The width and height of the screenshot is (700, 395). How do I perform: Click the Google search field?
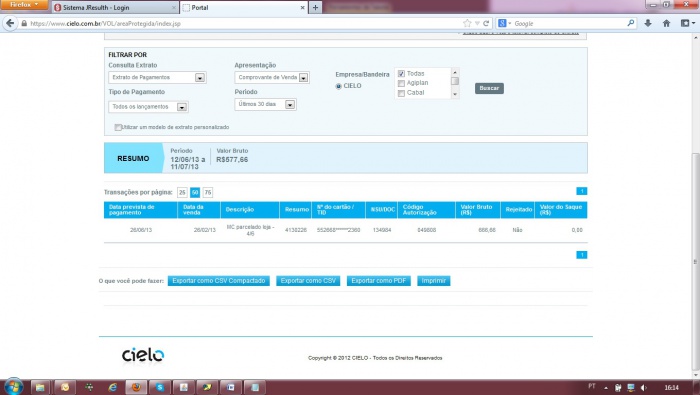pos(569,23)
